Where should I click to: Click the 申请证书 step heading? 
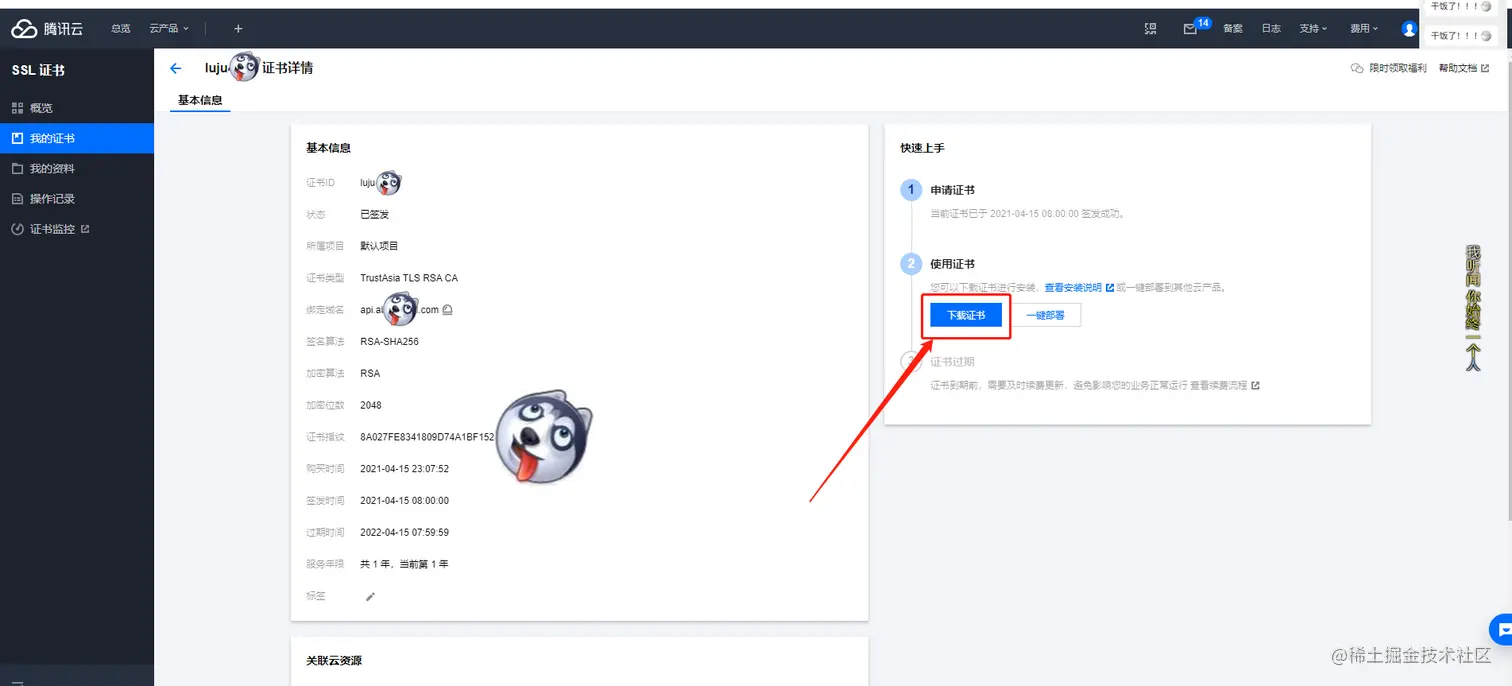click(x=952, y=190)
